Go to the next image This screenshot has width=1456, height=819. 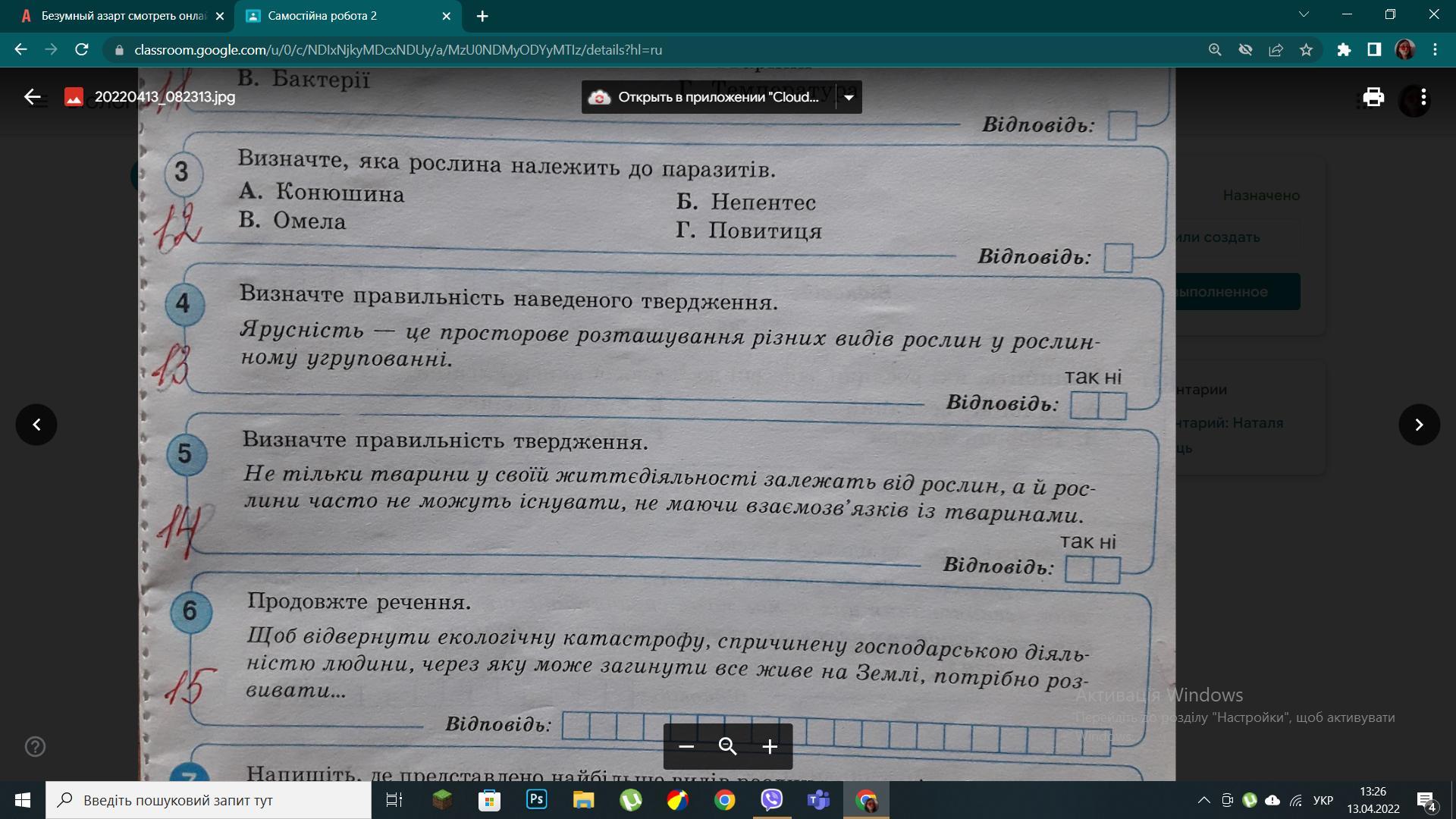coord(1419,425)
